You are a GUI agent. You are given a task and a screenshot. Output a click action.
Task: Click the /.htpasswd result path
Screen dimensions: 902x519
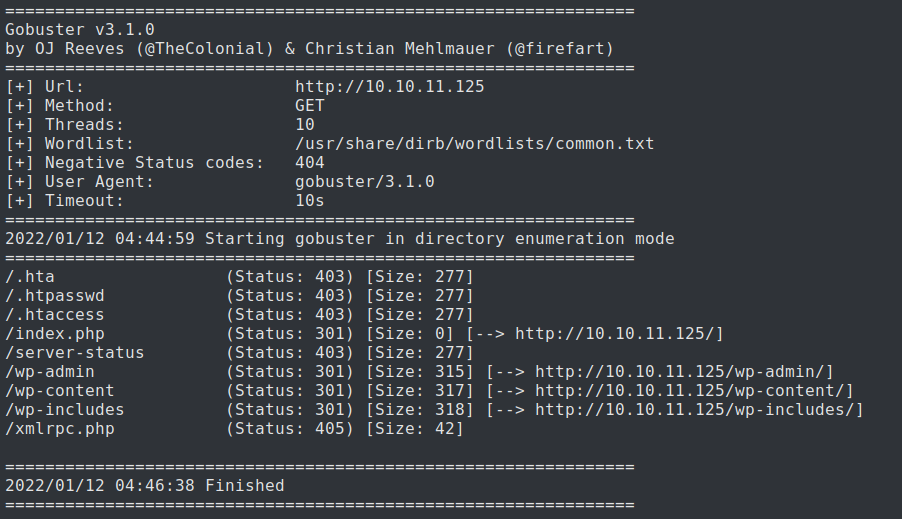click(x=54, y=295)
